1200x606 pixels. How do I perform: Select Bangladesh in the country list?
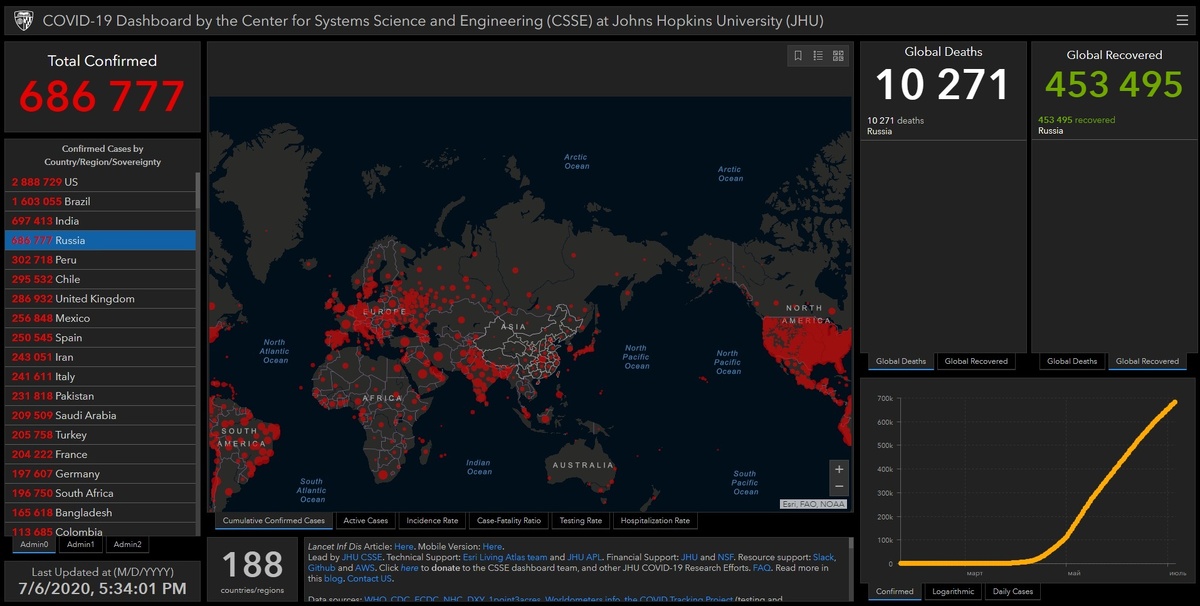point(100,513)
